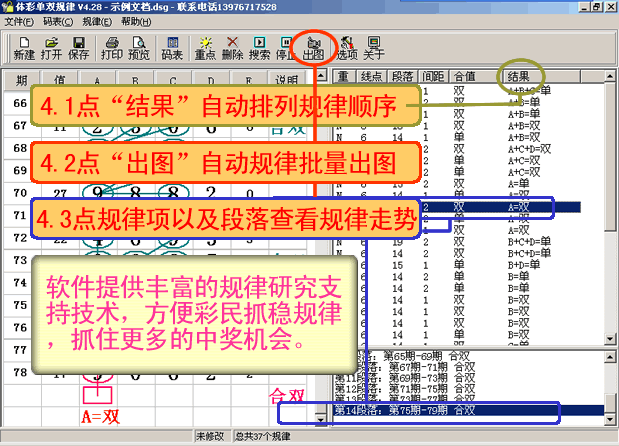Open the 码表 code table icon
The image size is (619, 446).
tap(172, 48)
